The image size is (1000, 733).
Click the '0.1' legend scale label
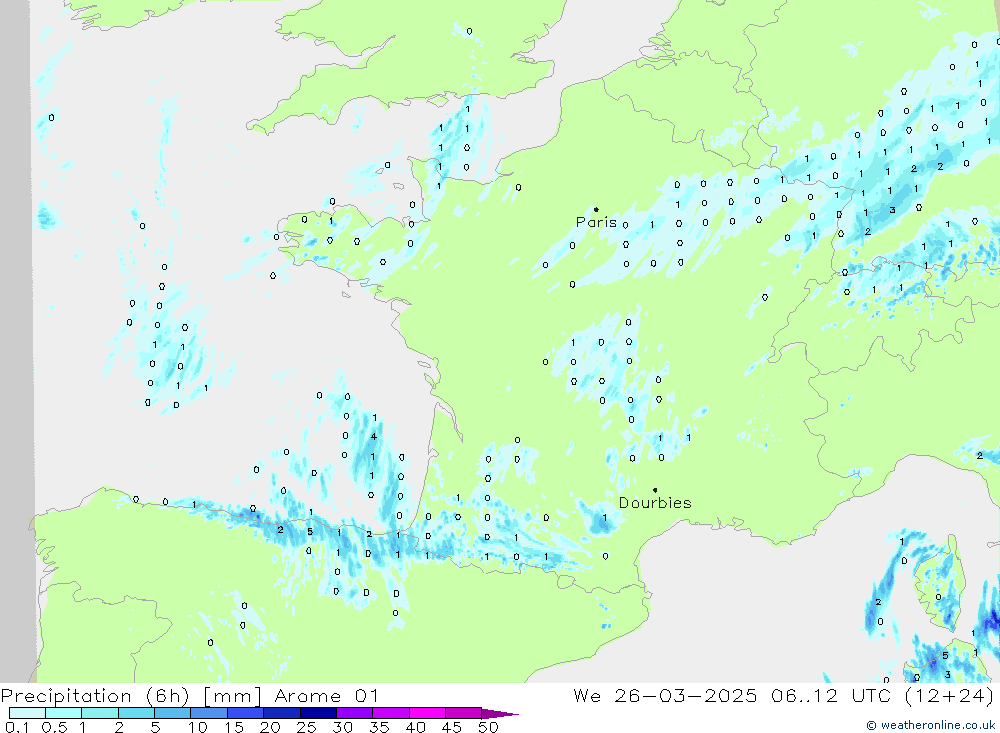click(17, 727)
